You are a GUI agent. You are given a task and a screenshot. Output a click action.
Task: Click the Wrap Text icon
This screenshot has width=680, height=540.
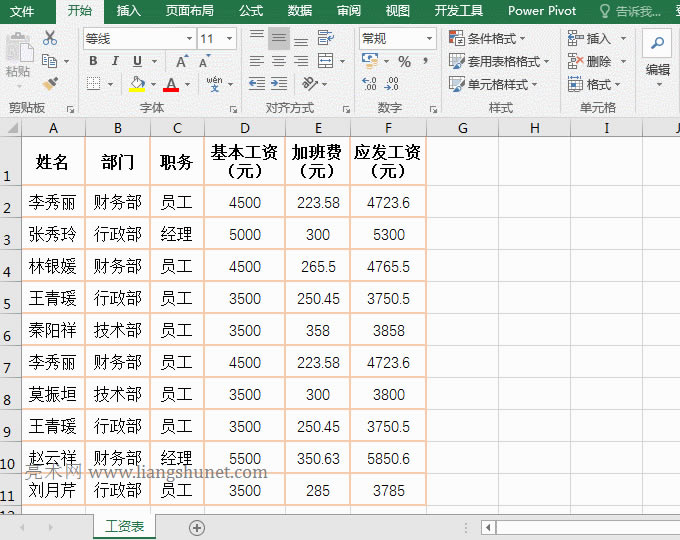[x=325, y=38]
